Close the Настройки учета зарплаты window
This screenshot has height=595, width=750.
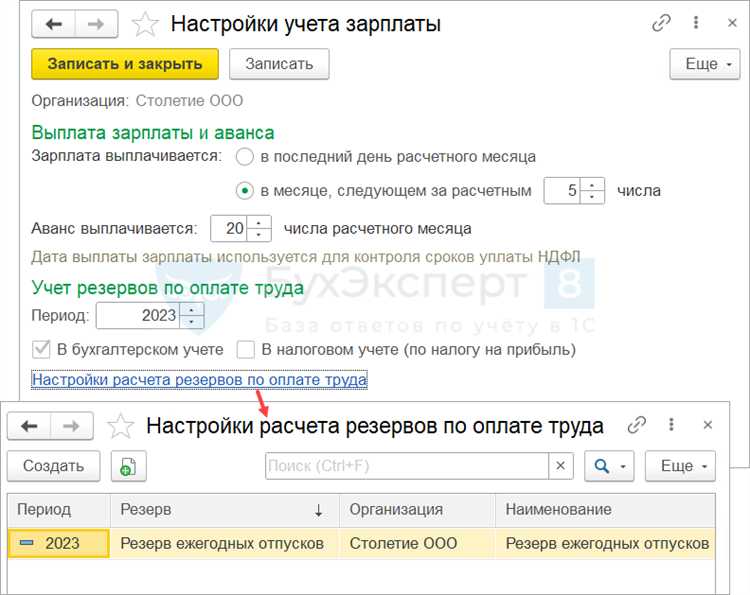point(732,22)
